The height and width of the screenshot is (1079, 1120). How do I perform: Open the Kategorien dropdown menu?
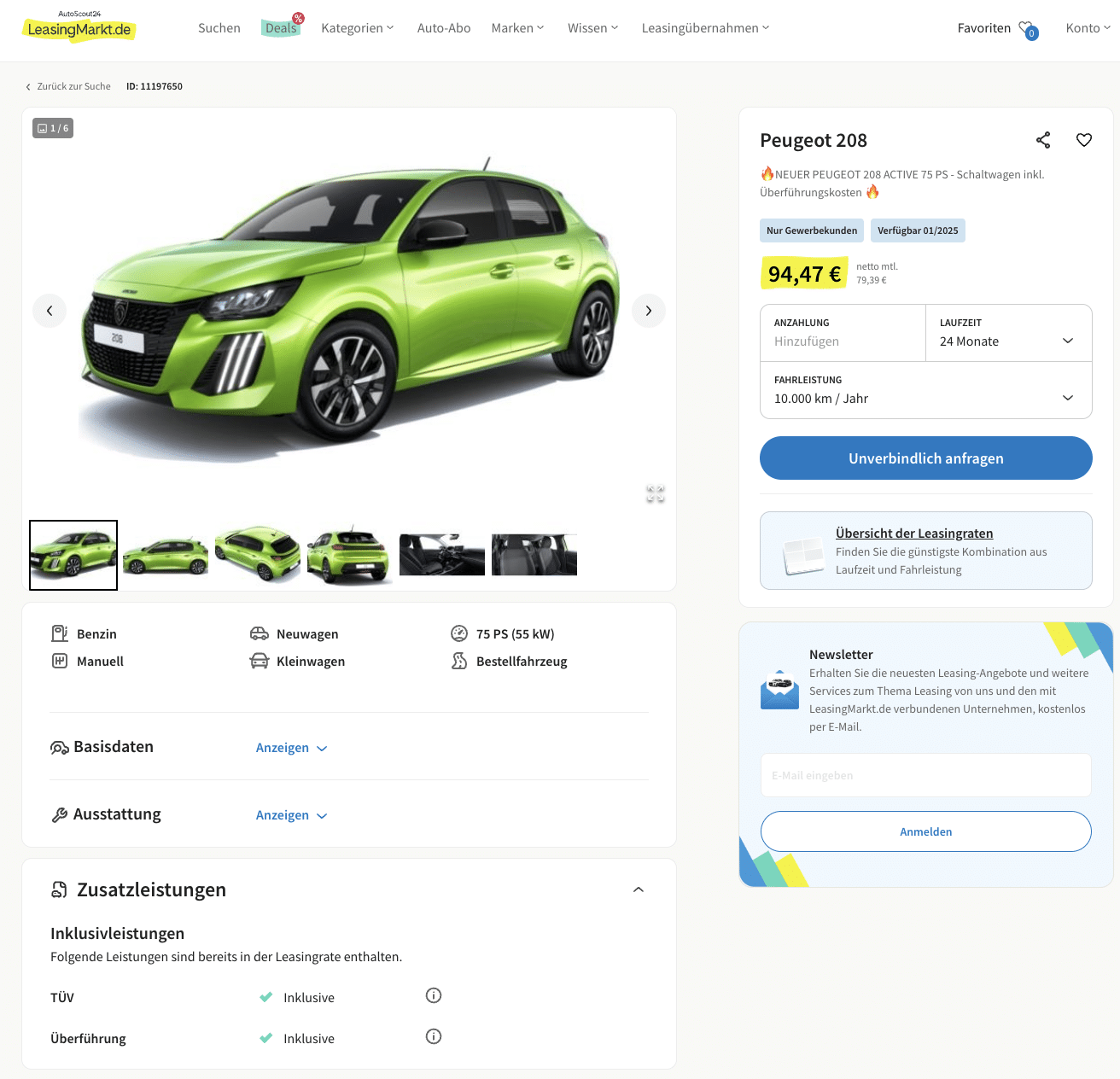tap(358, 28)
